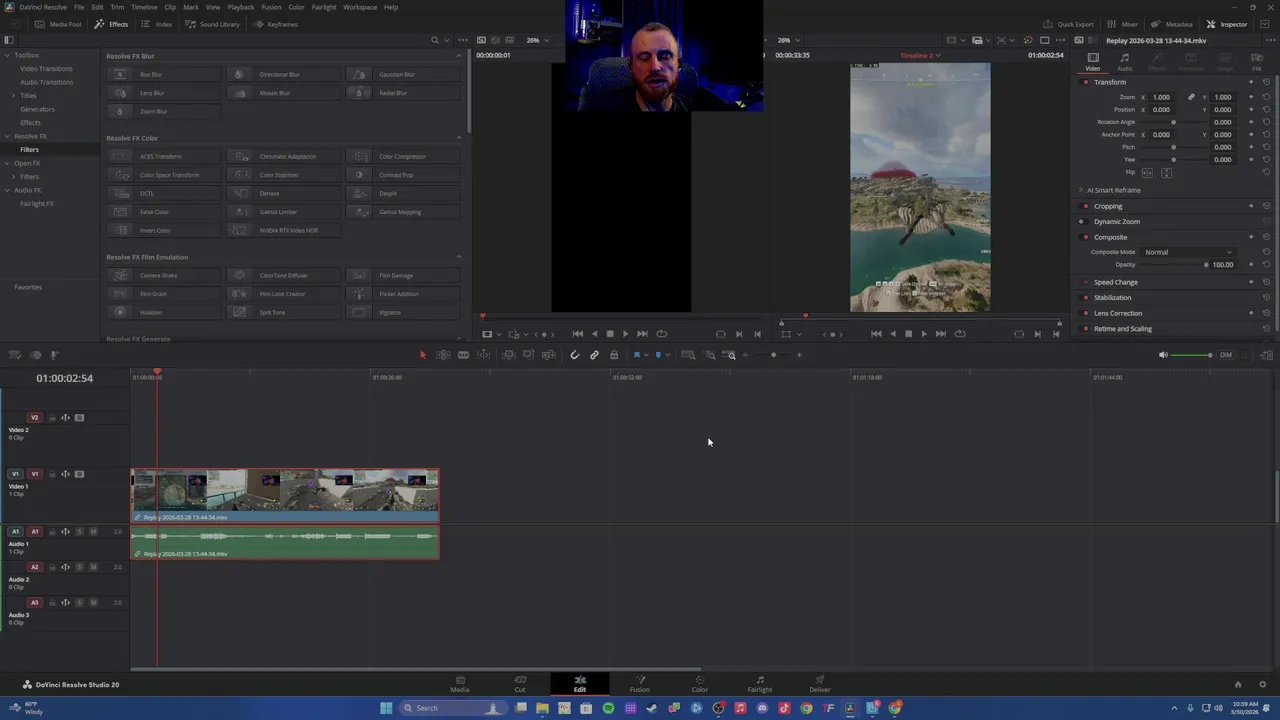Stop playback in the source viewer

coord(610,334)
